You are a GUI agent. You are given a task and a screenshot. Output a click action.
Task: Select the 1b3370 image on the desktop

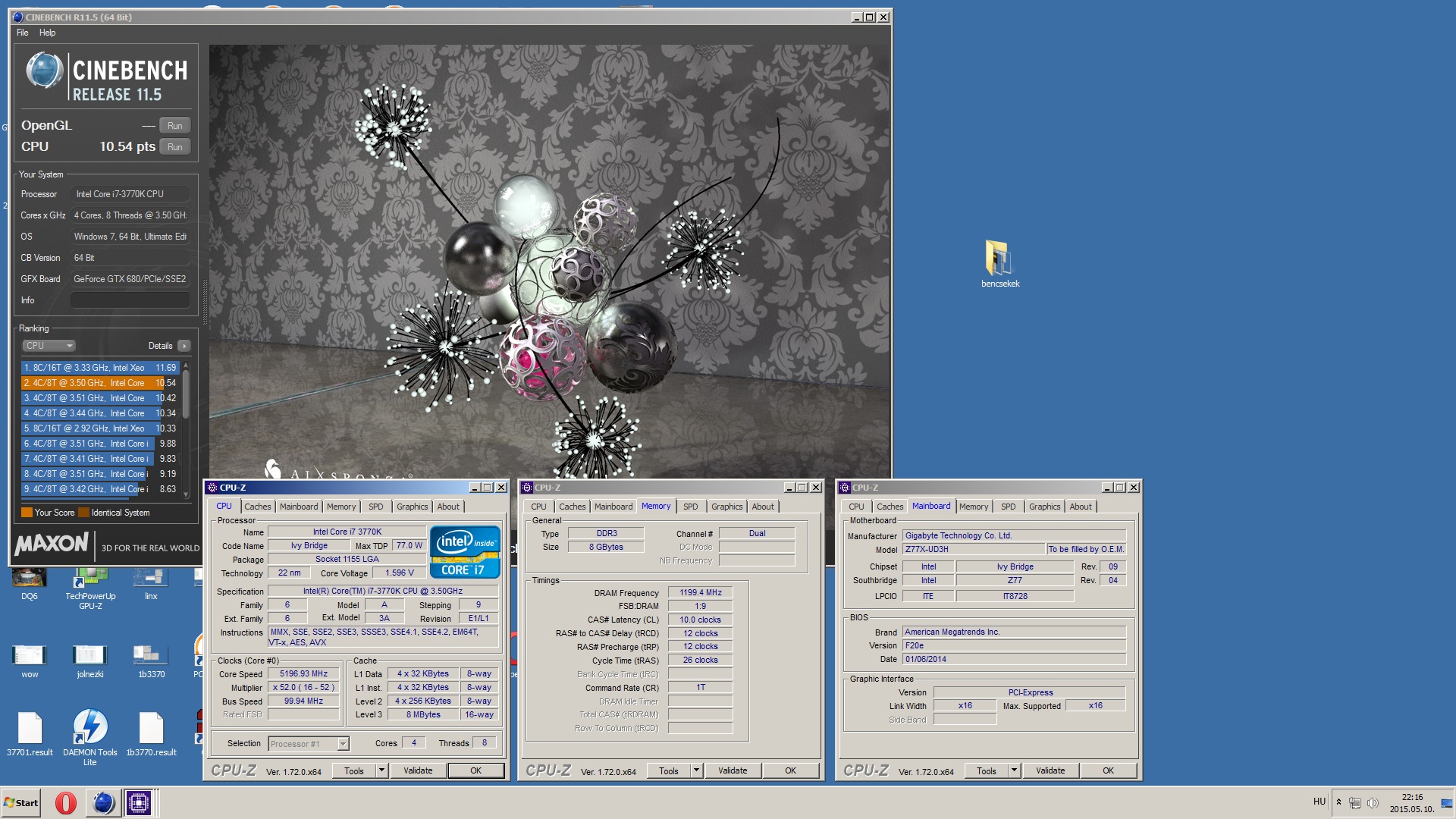pyautogui.click(x=151, y=660)
